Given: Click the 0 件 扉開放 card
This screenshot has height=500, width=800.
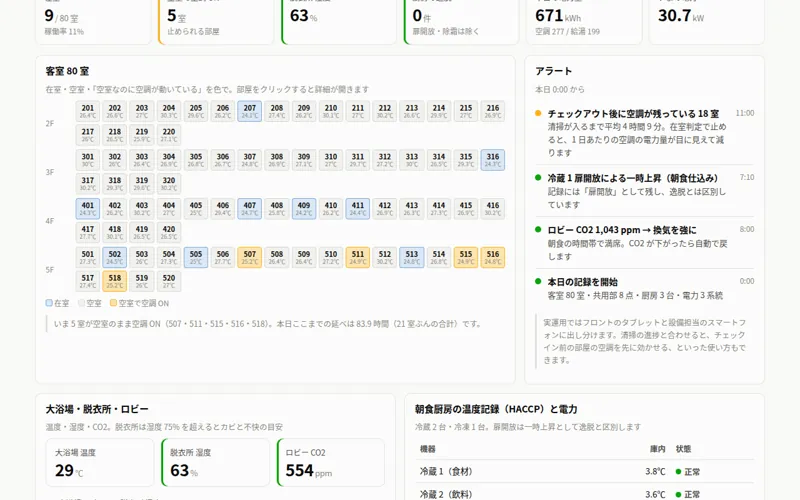Looking at the screenshot, I should tap(461, 22).
